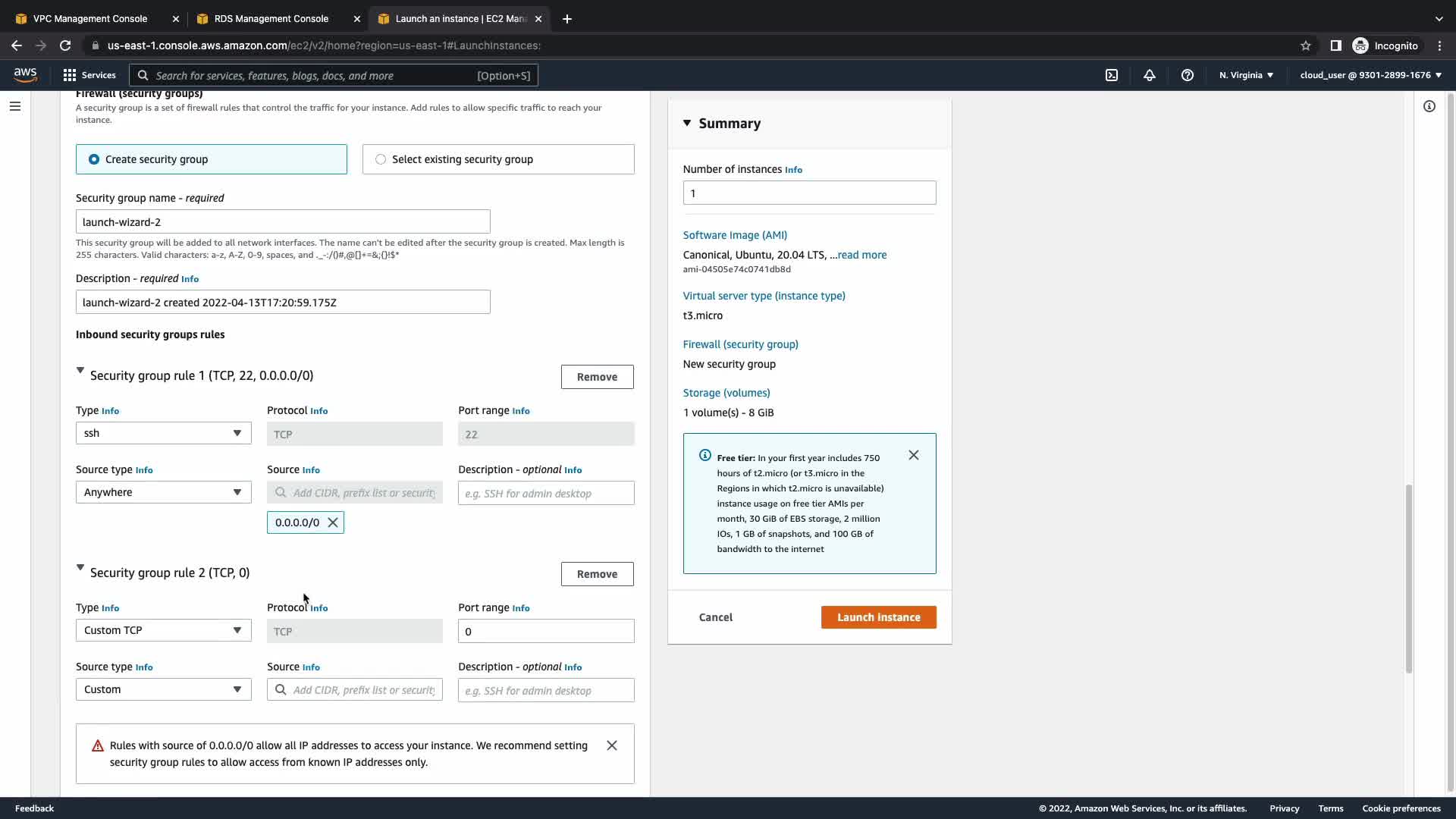Open the right-side info panel icon
The height and width of the screenshot is (819, 1456).
click(x=1429, y=106)
